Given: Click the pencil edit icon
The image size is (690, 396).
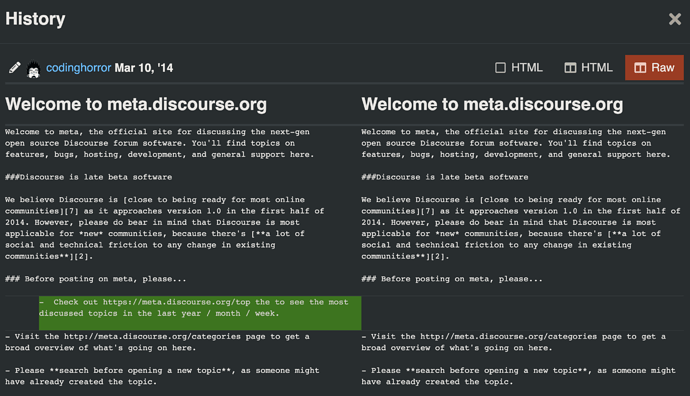Looking at the screenshot, I should click(x=15, y=68).
